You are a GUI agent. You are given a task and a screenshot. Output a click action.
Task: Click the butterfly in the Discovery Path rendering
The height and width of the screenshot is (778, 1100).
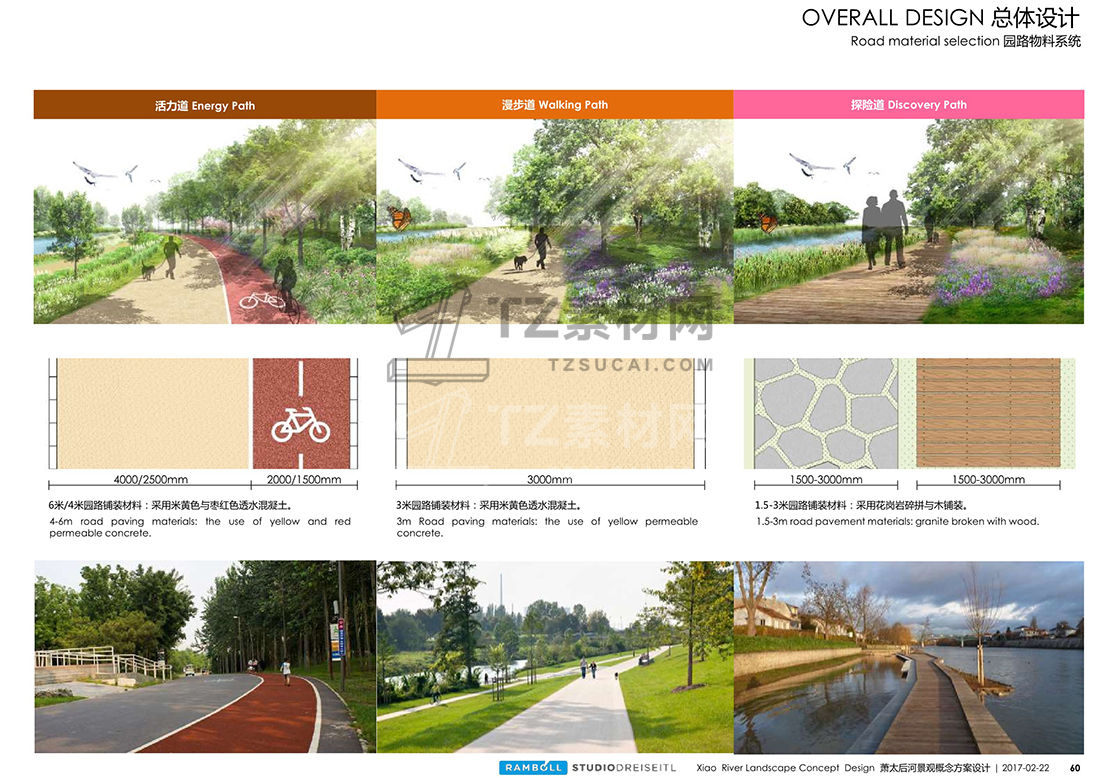coord(768,222)
